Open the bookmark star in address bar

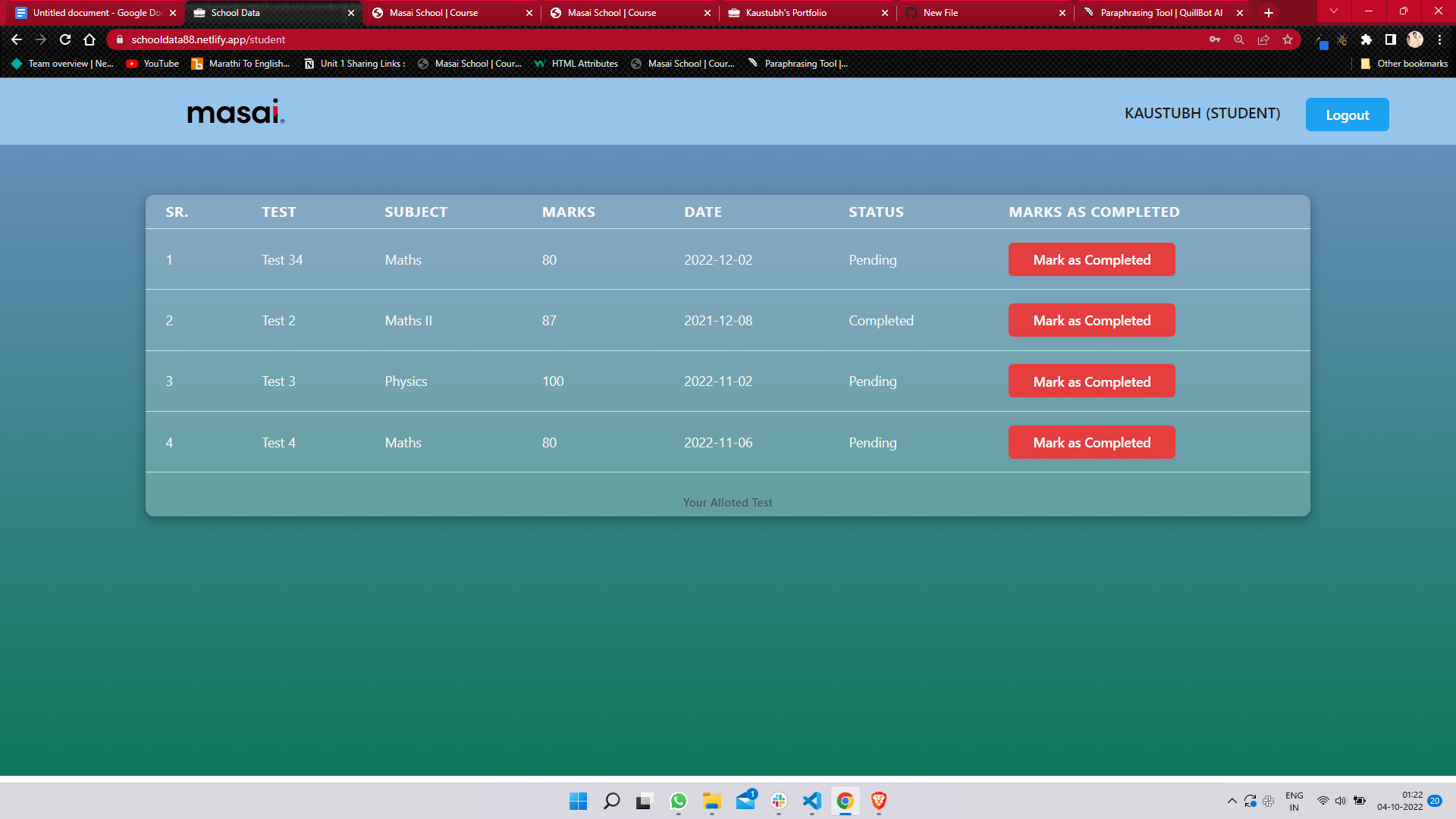[1287, 39]
